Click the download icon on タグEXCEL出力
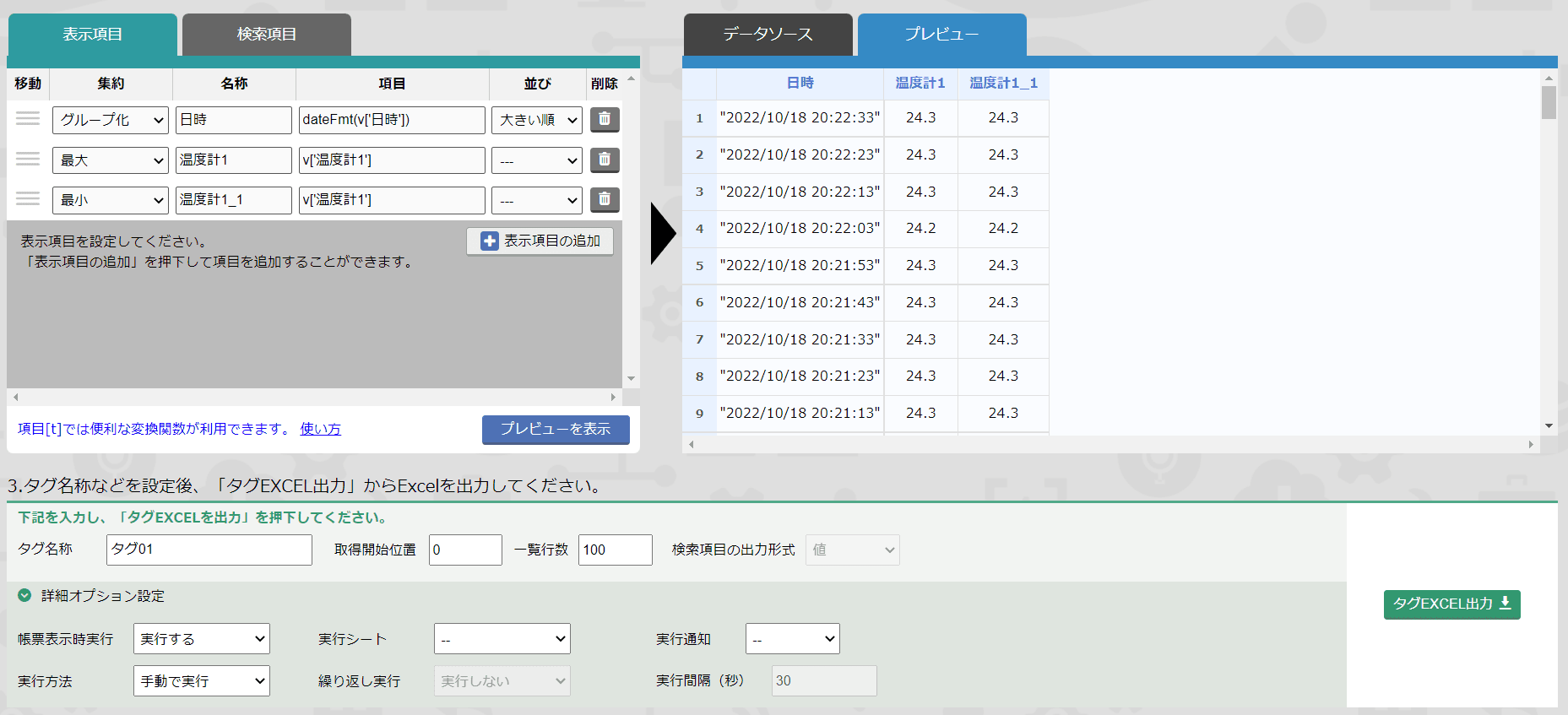1568x715 pixels. (1505, 604)
